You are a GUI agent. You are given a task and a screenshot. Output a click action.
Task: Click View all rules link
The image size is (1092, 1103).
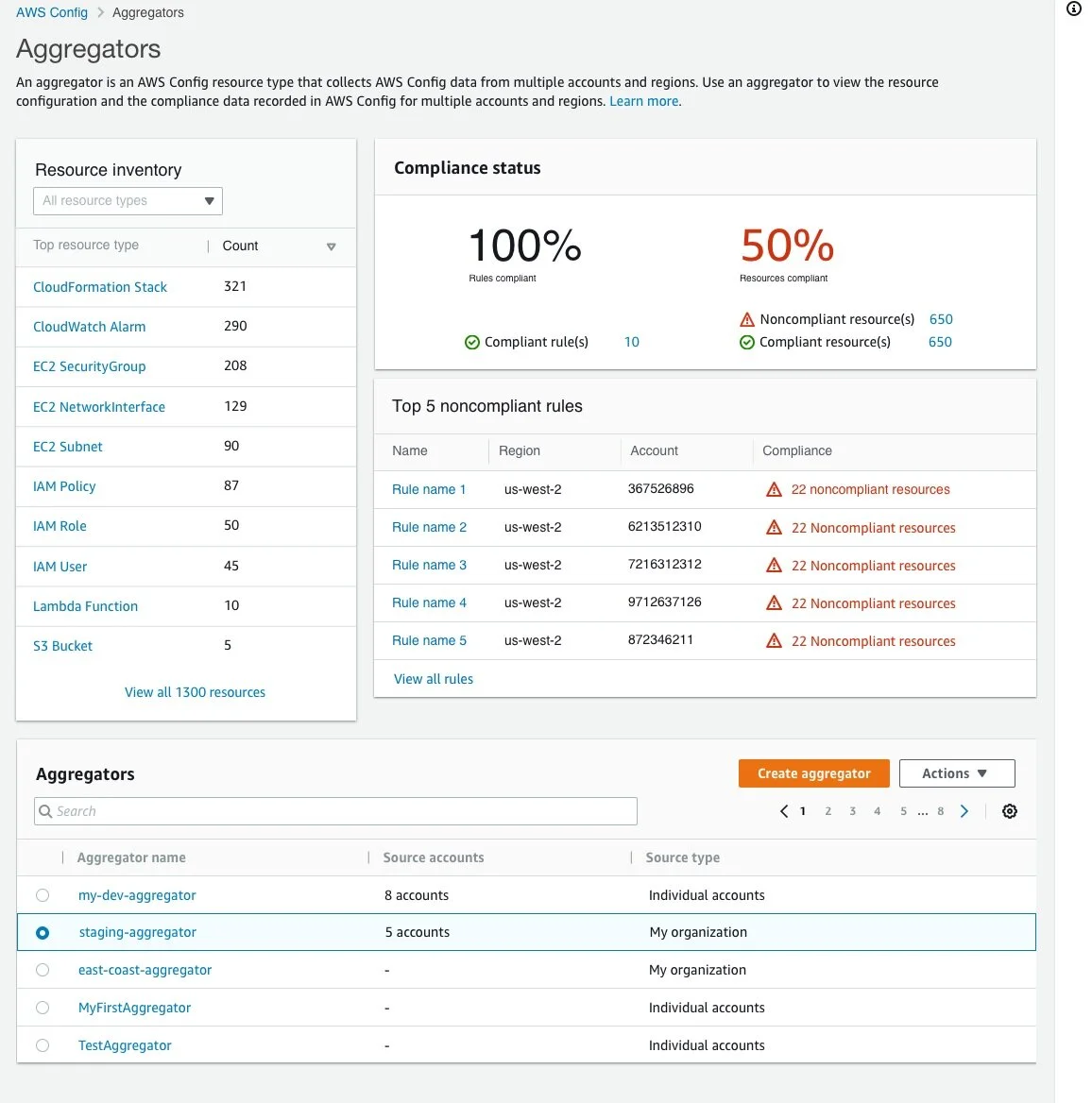434,679
